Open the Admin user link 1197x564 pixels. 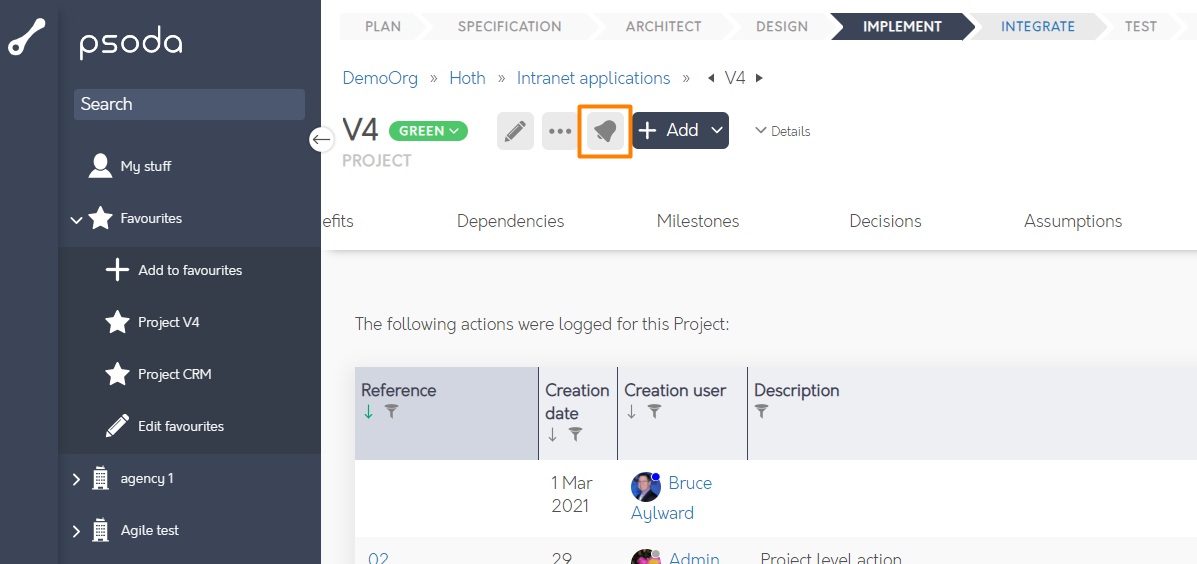[x=694, y=559]
